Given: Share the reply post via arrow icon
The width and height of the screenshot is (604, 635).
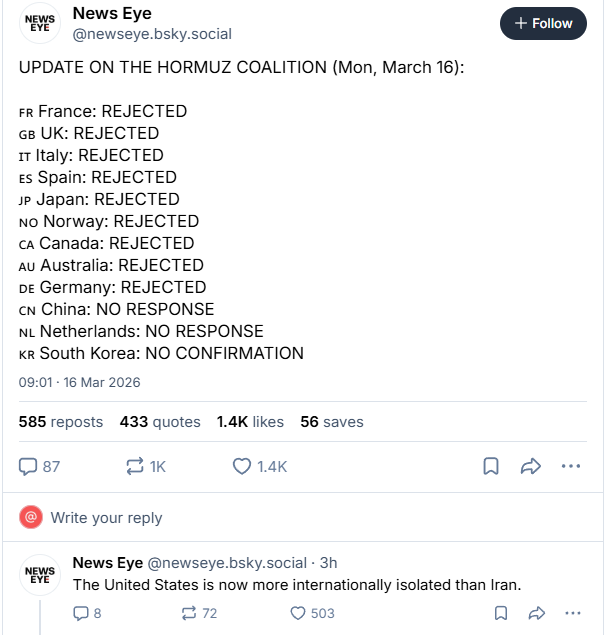Looking at the screenshot, I should point(536,613).
